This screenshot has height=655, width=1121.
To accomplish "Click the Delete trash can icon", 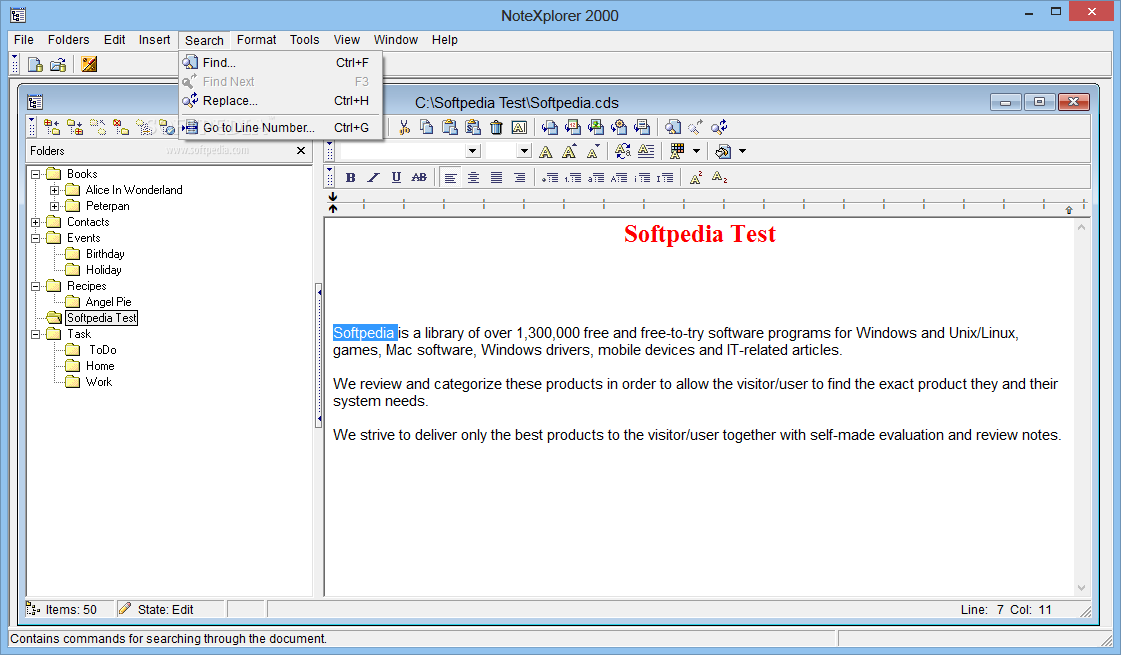I will point(496,127).
